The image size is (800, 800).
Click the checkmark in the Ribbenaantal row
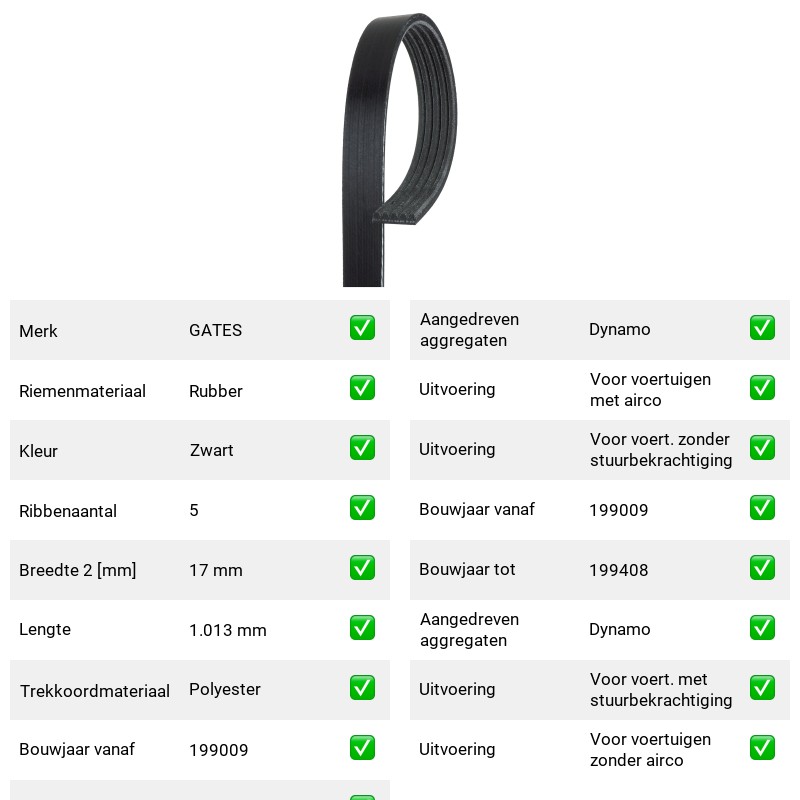(362, 508)
